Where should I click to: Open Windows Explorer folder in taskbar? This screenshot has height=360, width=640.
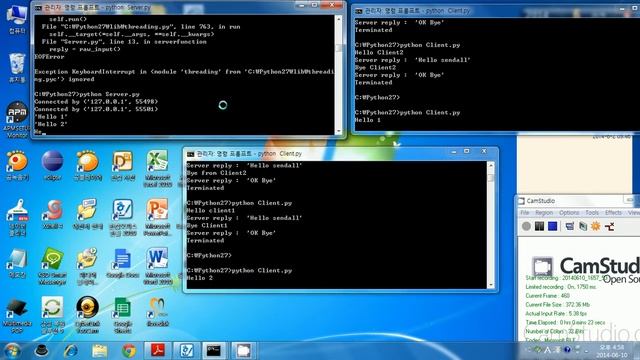pyautogui.click(x=100, y=351)
